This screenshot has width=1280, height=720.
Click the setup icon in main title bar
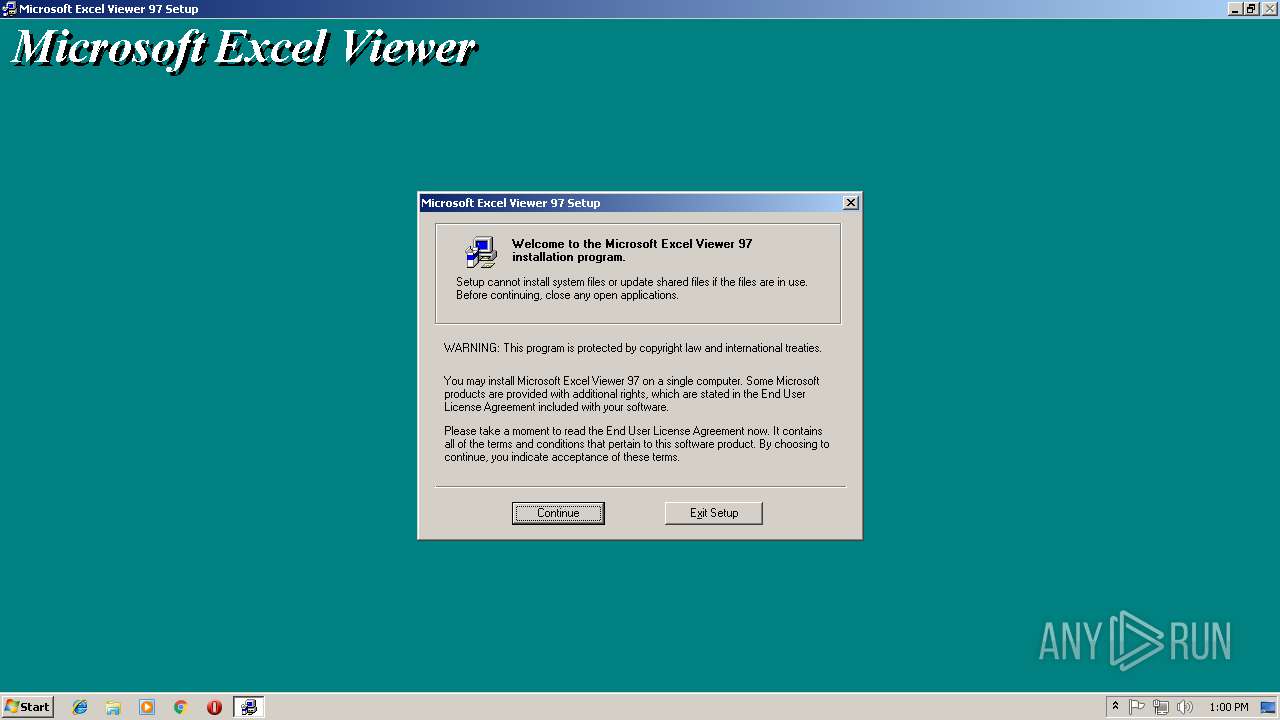pyautogui.click(x=9, y=8)
